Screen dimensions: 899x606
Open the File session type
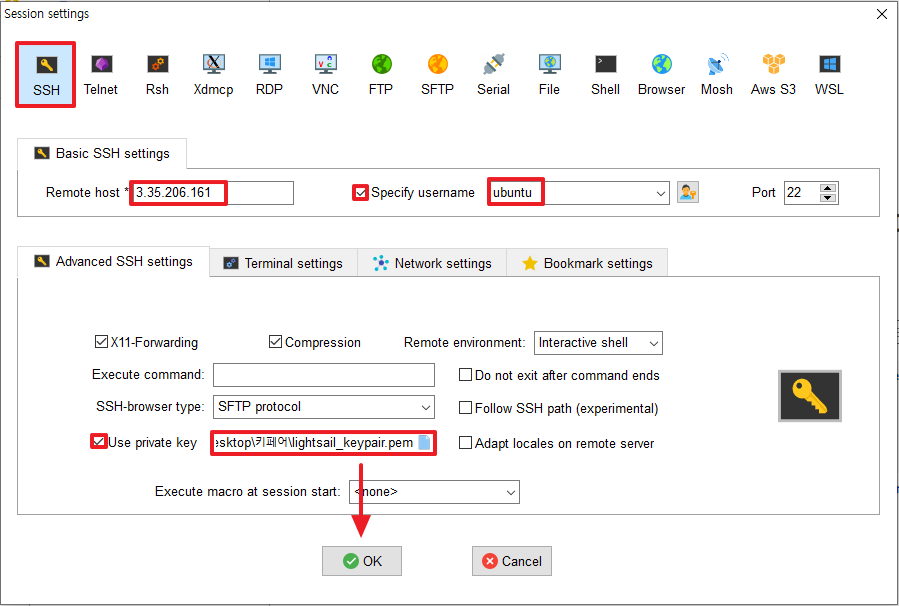point(549,75)
